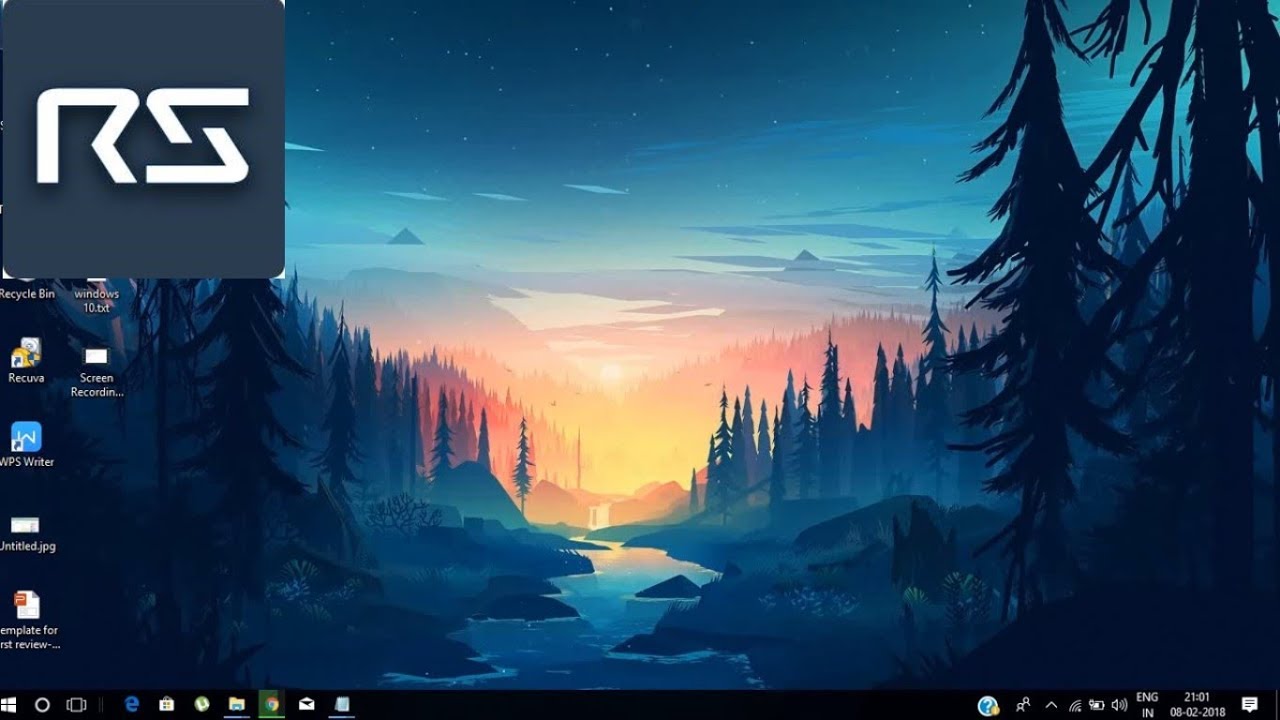The width and height of the screenshot is (1280, 720).
Task: Open Microsoft Store from the taskbar
Action: pyautogui.click(x=167, y=704)
